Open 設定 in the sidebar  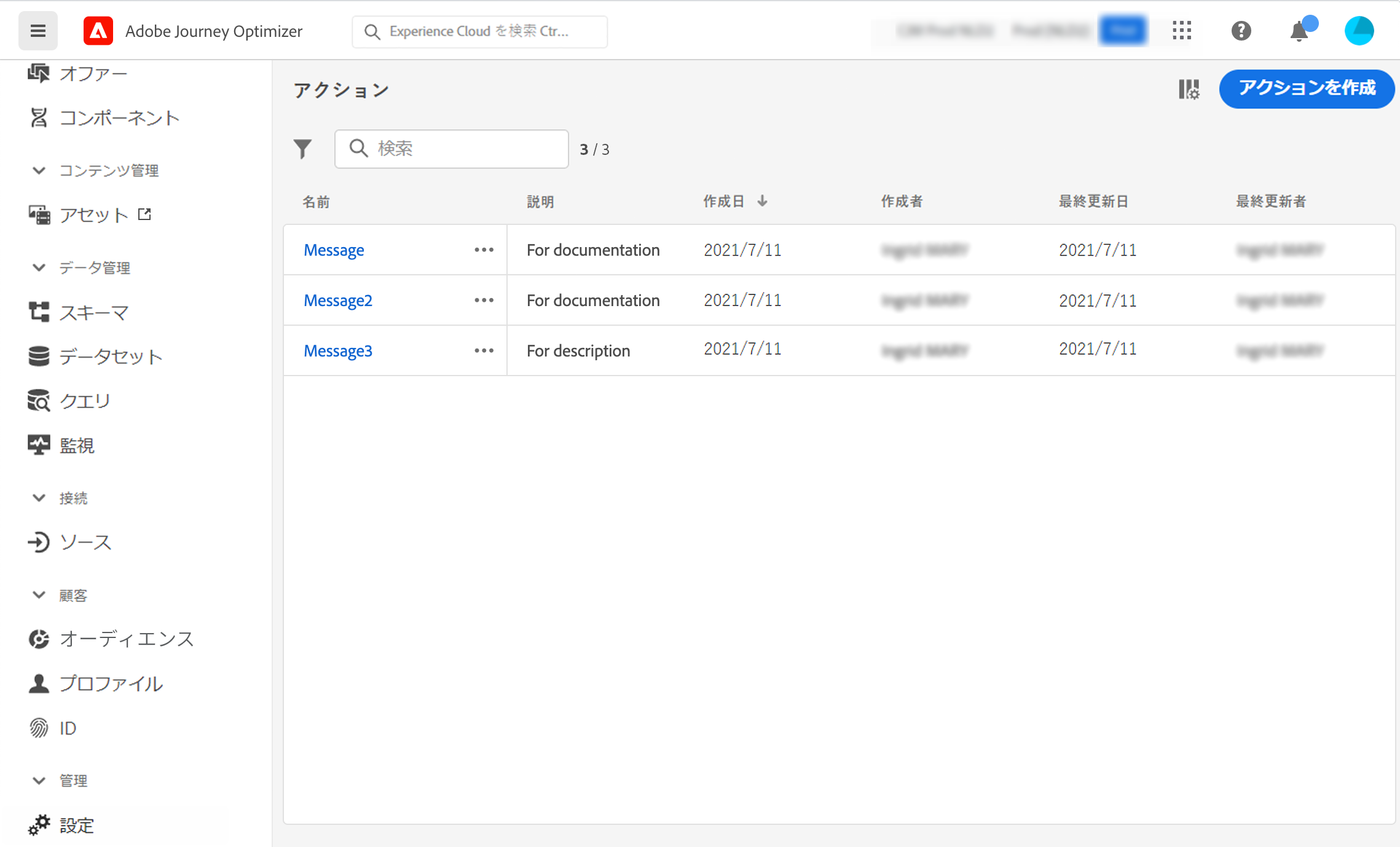pos(76,825)
